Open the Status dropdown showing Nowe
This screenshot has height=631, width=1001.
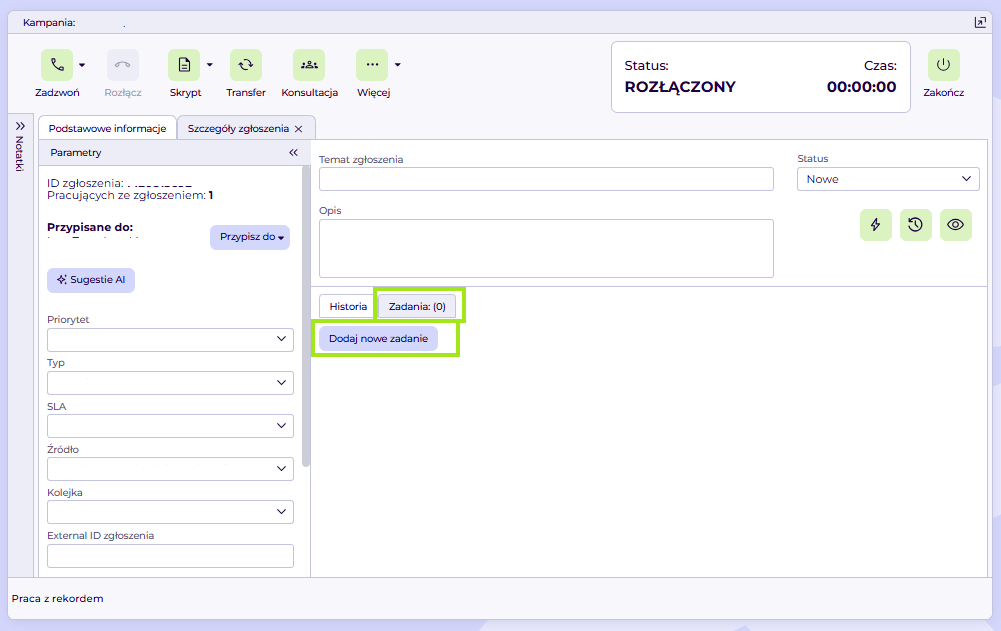(x=888, y=179)
